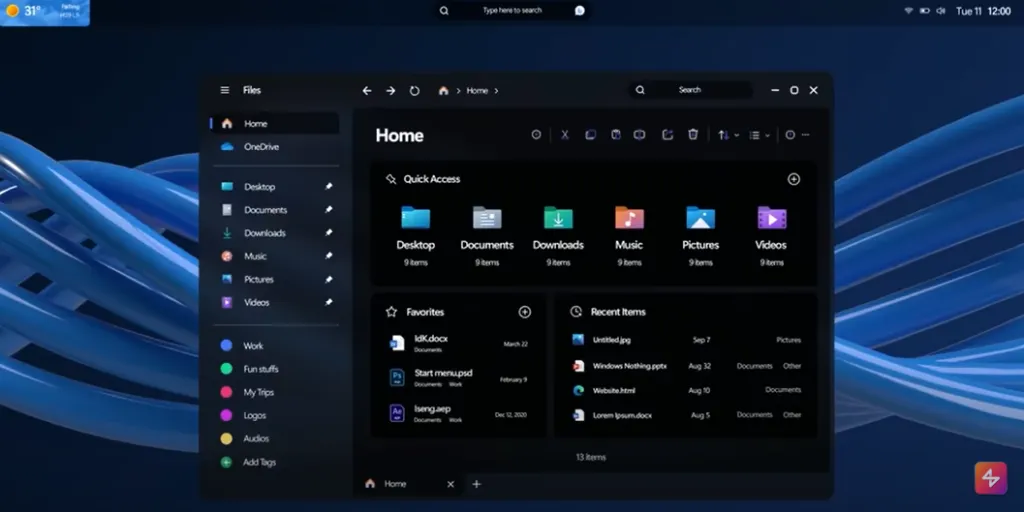Click the Cut toolbar icon
Image resolution: width=1024 pixels, height=512 pixels.
[x=565, y=135]
